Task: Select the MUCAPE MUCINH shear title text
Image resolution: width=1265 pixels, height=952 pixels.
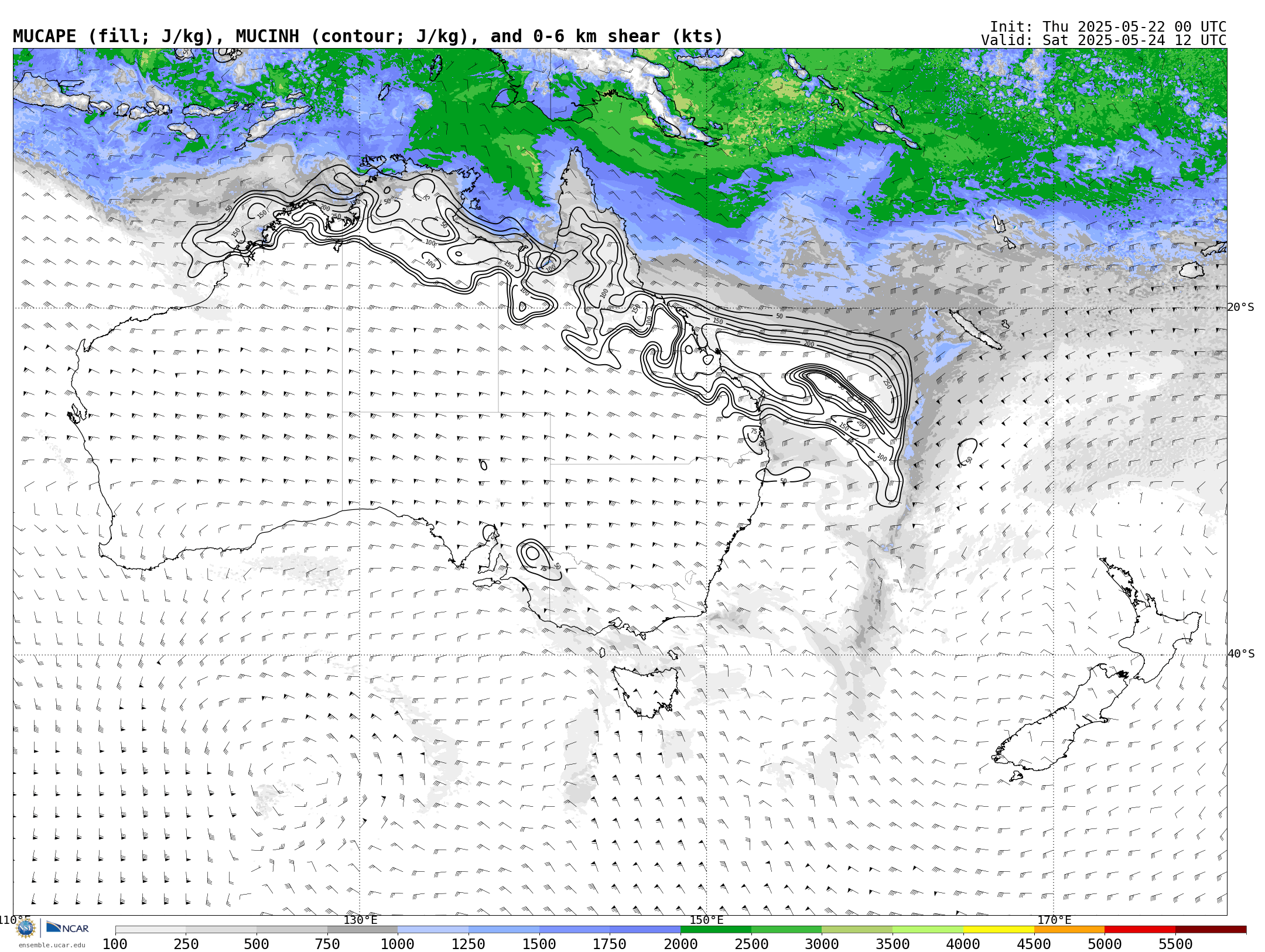Action: click(368, 36)
